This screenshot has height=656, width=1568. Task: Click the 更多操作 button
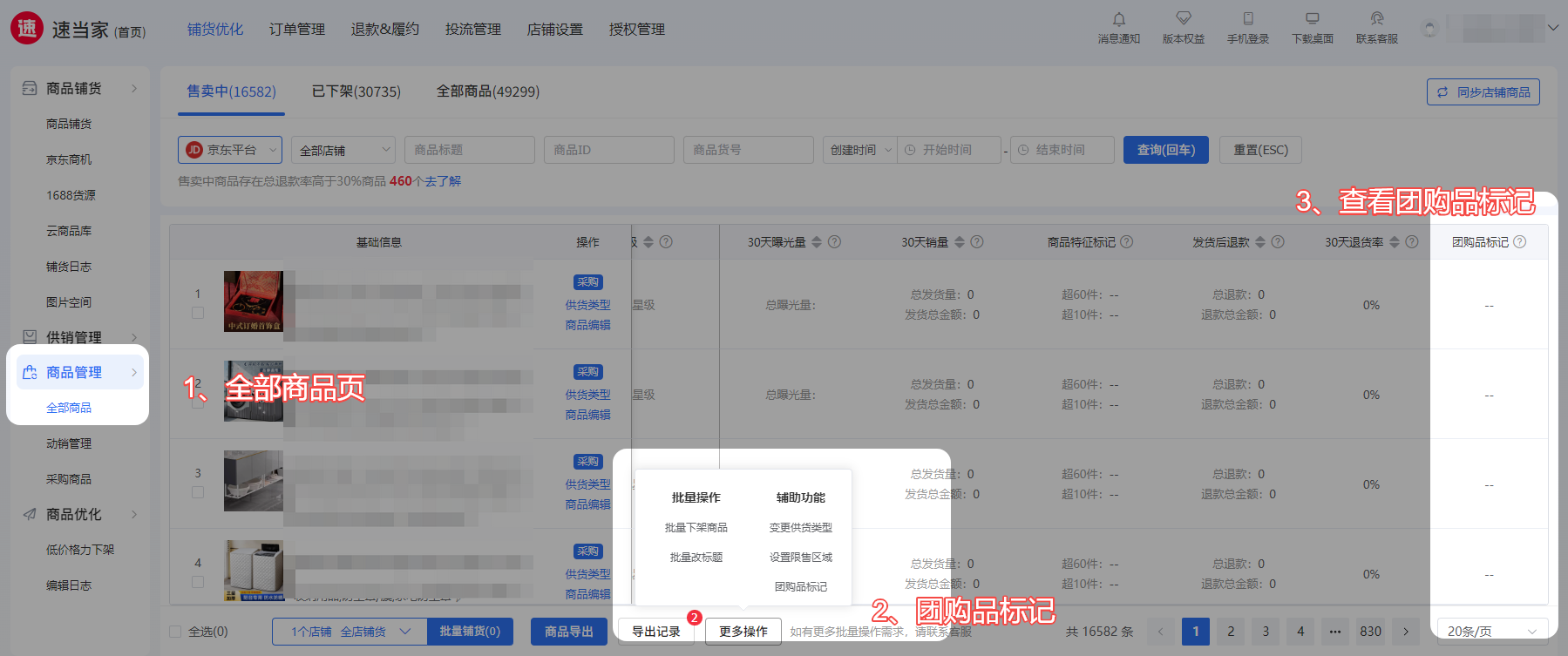tap(743, 632)
